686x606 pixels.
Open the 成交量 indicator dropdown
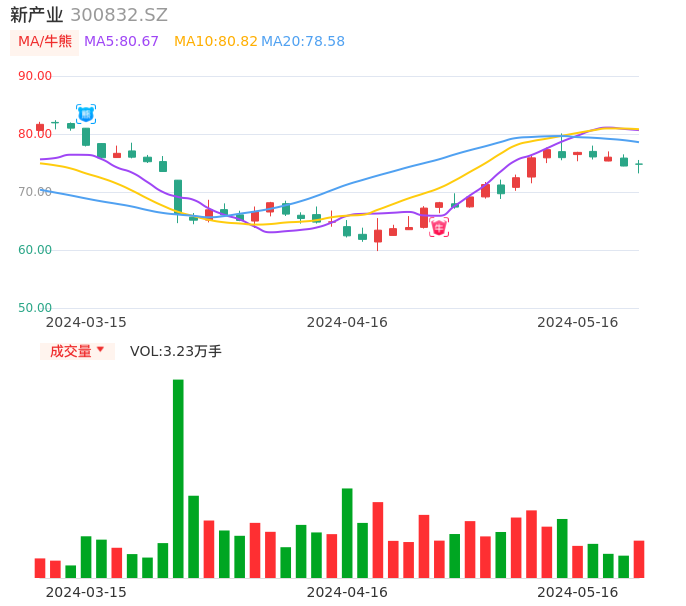pos(77,351)
